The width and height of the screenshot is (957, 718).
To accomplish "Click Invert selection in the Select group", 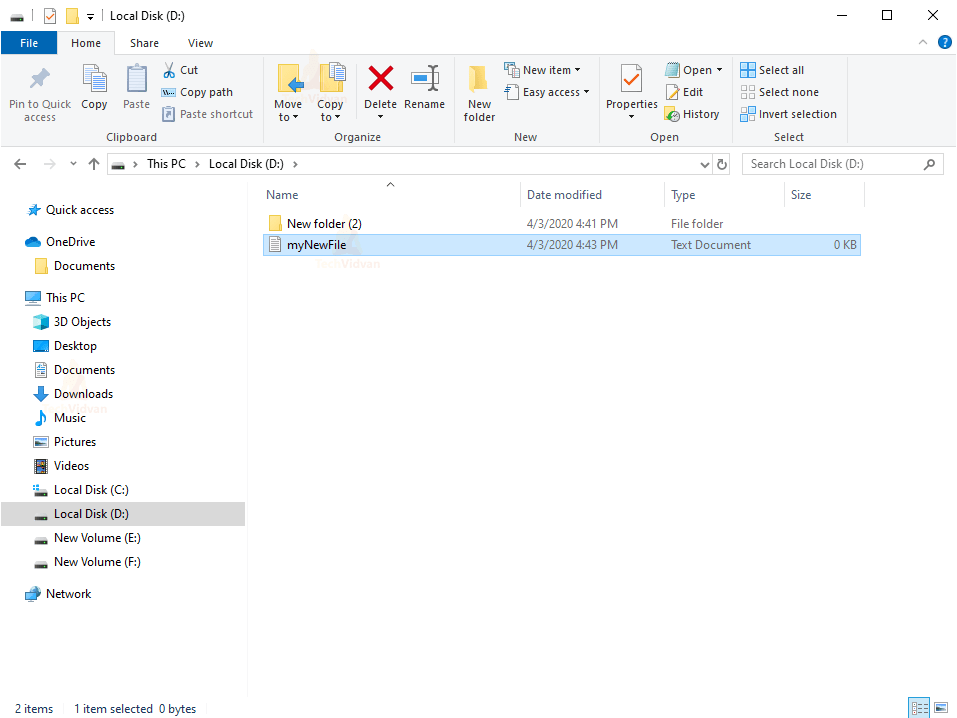I will [788, 113].
